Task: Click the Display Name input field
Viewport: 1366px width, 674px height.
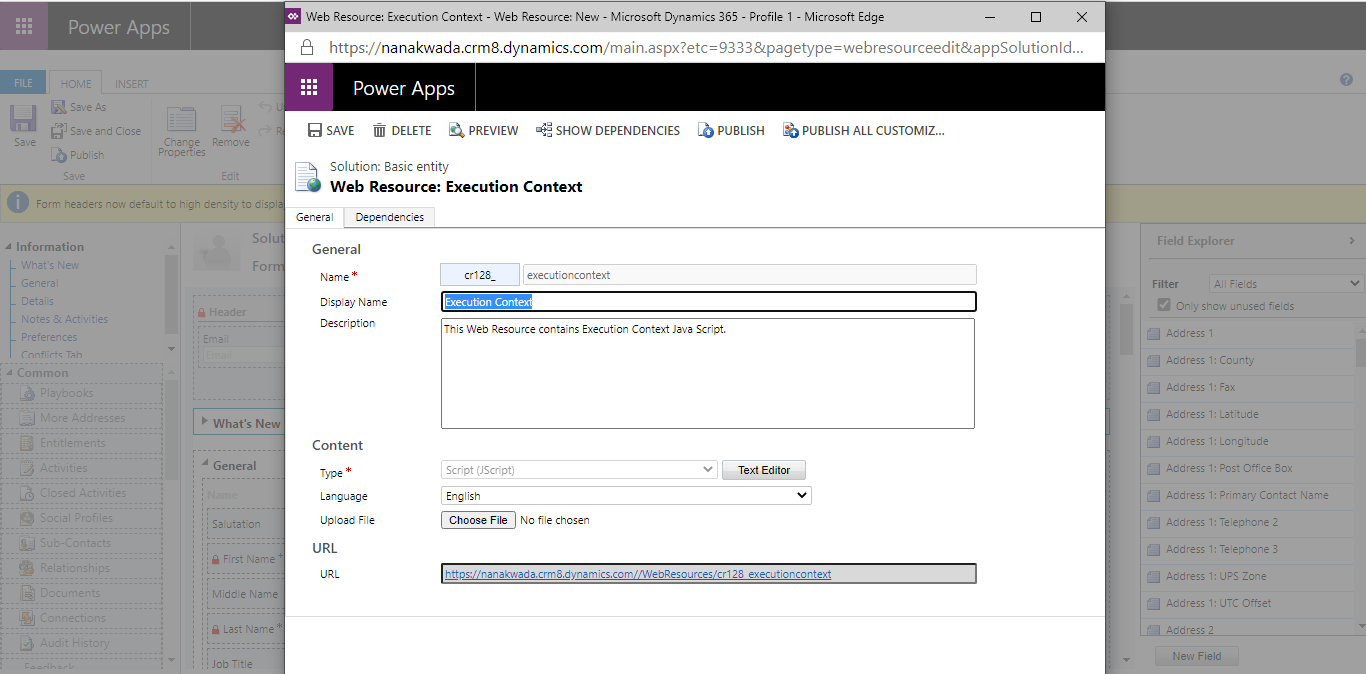Action: click(708, 301)
